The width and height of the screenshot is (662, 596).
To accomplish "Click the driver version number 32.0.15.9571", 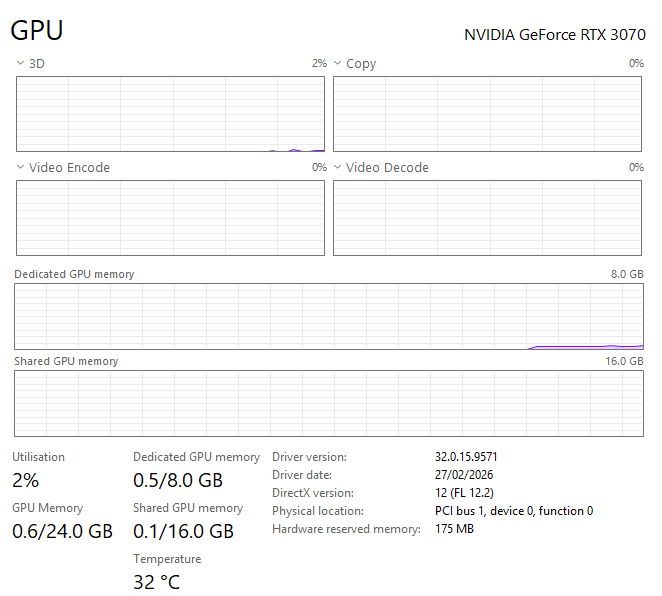I will pyautogui.click(x=466, y=457).
